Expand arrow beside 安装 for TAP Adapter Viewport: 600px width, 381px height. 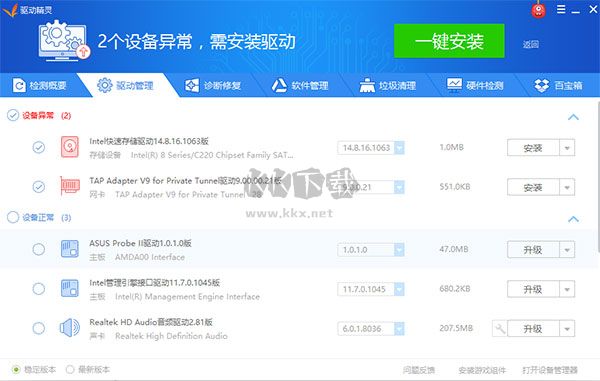pos(567,187)
